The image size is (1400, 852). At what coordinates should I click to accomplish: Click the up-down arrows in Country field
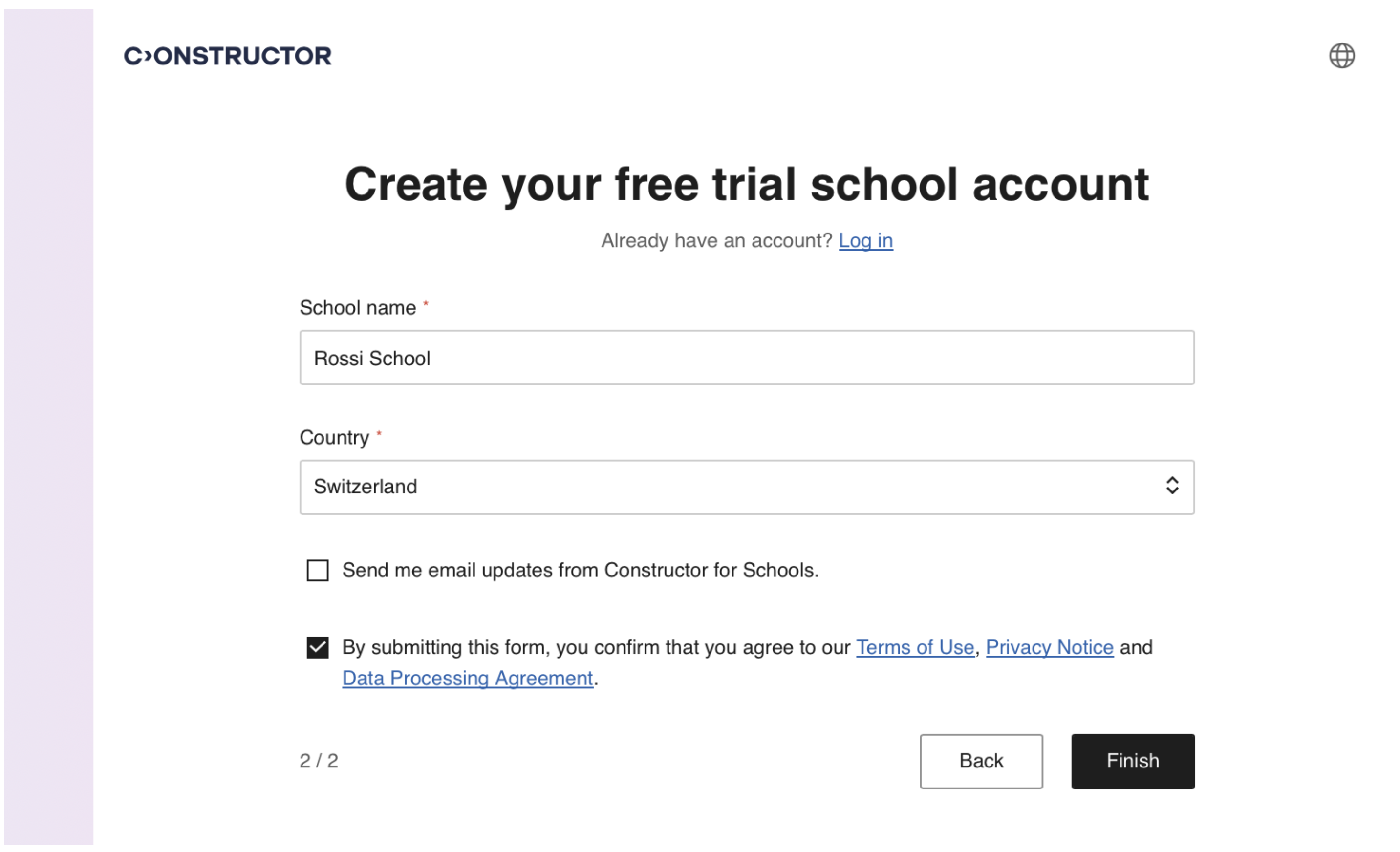pyautogui.click(x=1172, y=486)
